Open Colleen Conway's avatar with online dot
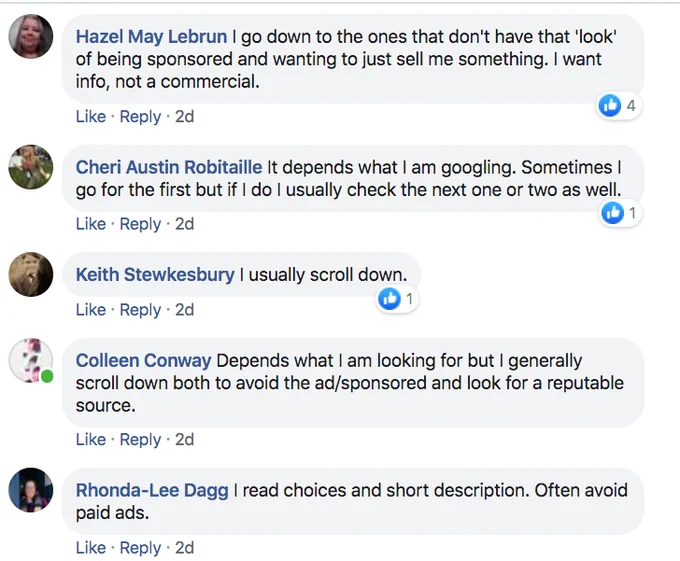680x561 pixels. 30,360
